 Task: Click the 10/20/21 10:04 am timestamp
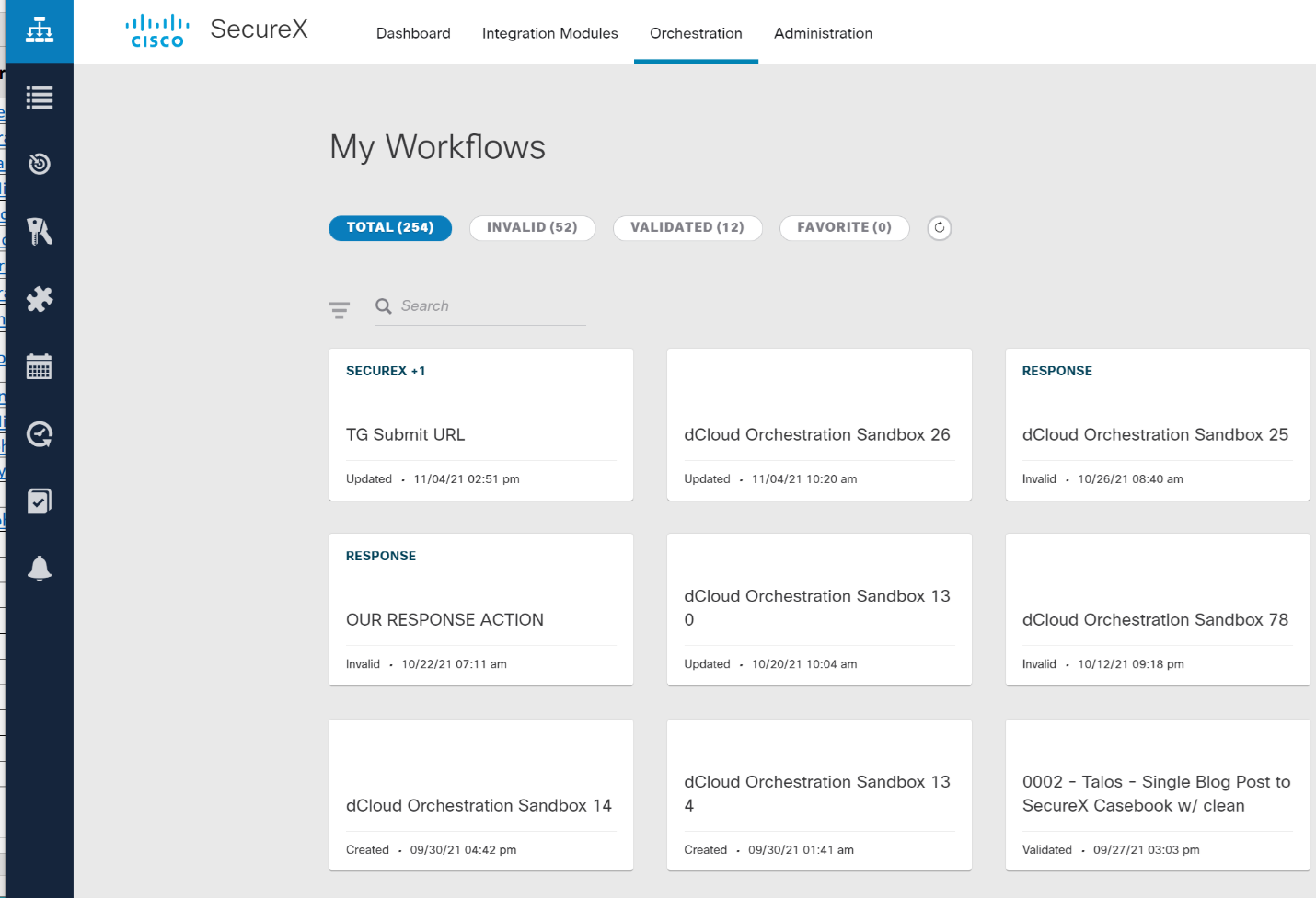coord(804,664)
